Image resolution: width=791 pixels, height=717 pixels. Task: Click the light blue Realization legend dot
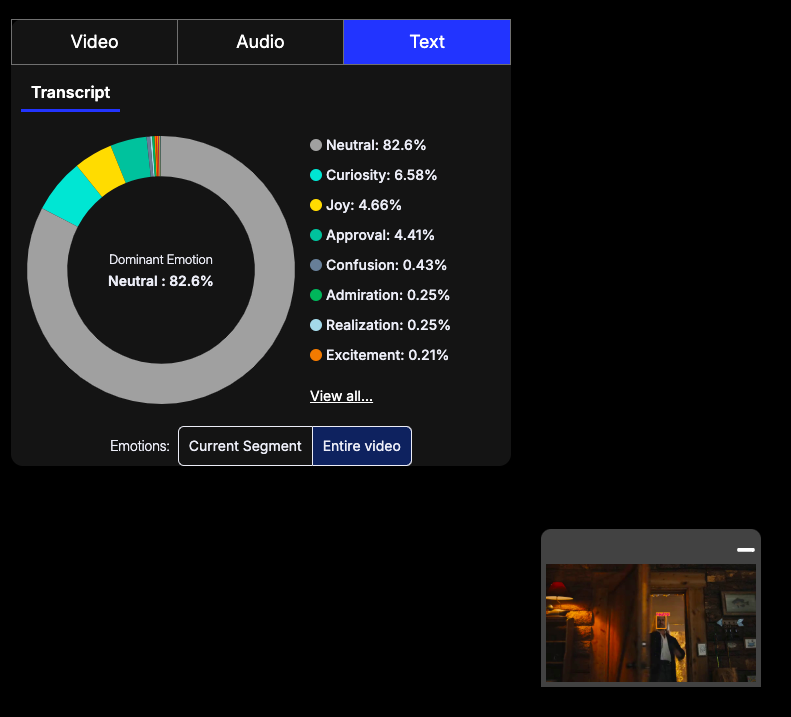tap(316, 325)
